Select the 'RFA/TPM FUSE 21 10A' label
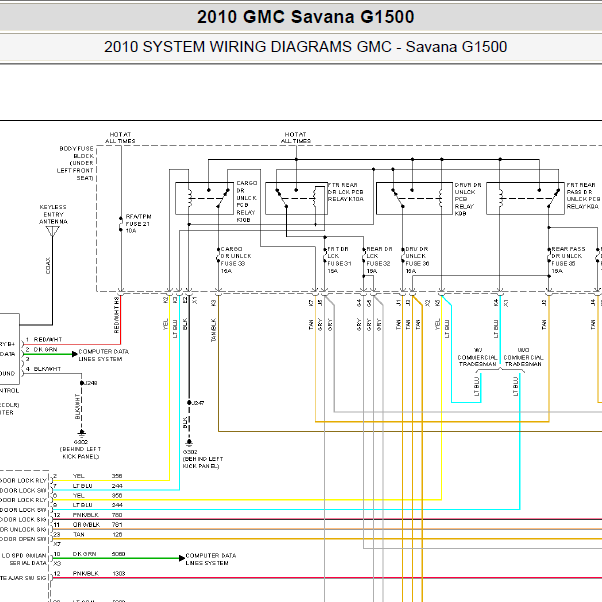The width and height of the screenshot is (602, 602). (x=138, y=223)
